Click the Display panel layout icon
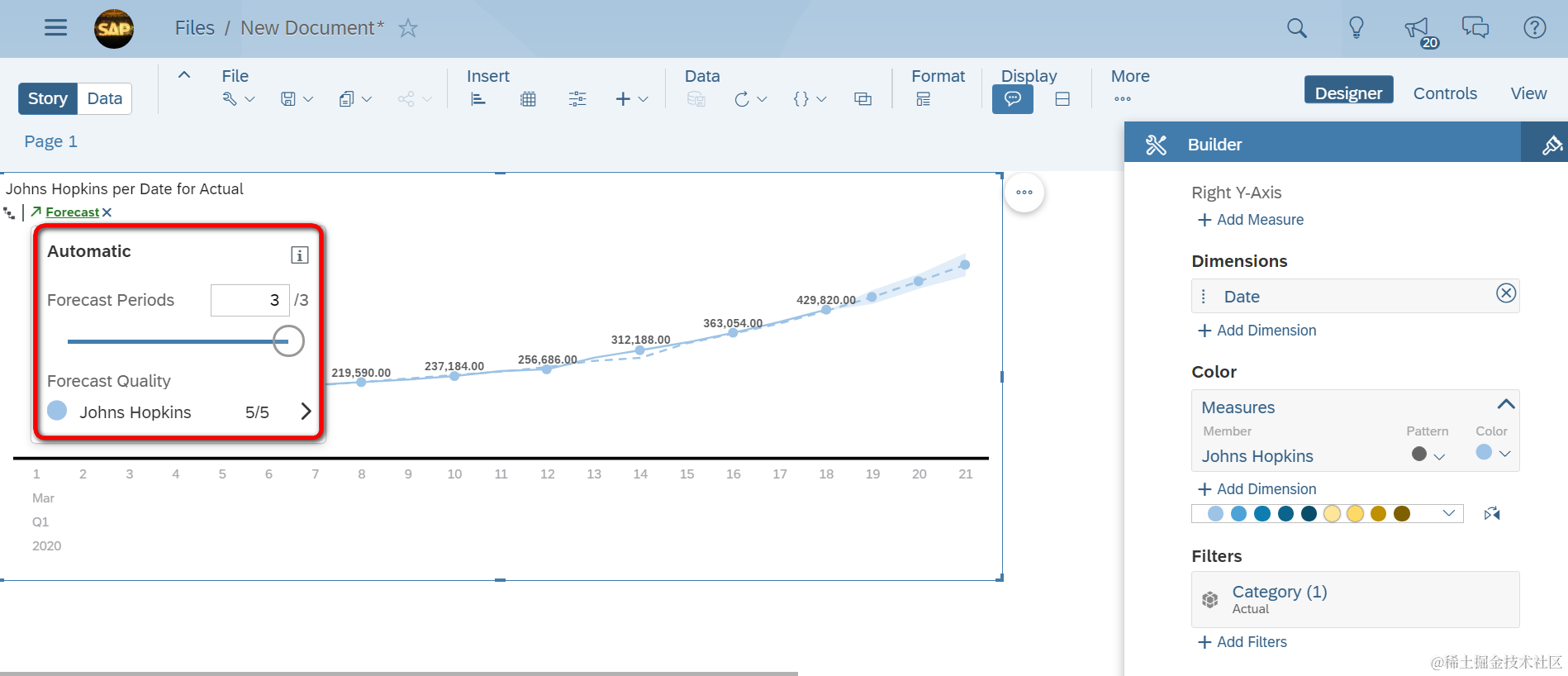1568x676 pixels. click(x=1062, y=99)
